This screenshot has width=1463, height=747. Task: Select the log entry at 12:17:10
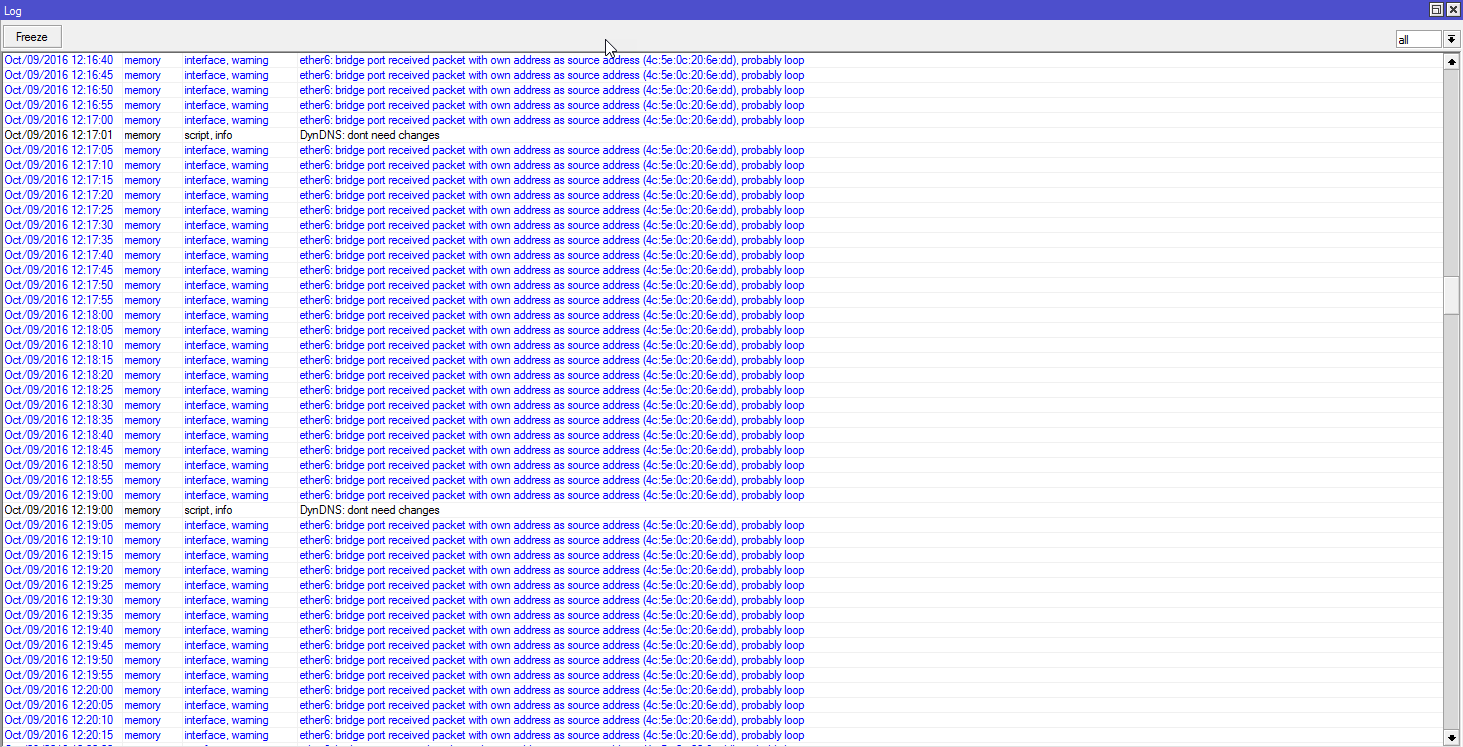723,165
